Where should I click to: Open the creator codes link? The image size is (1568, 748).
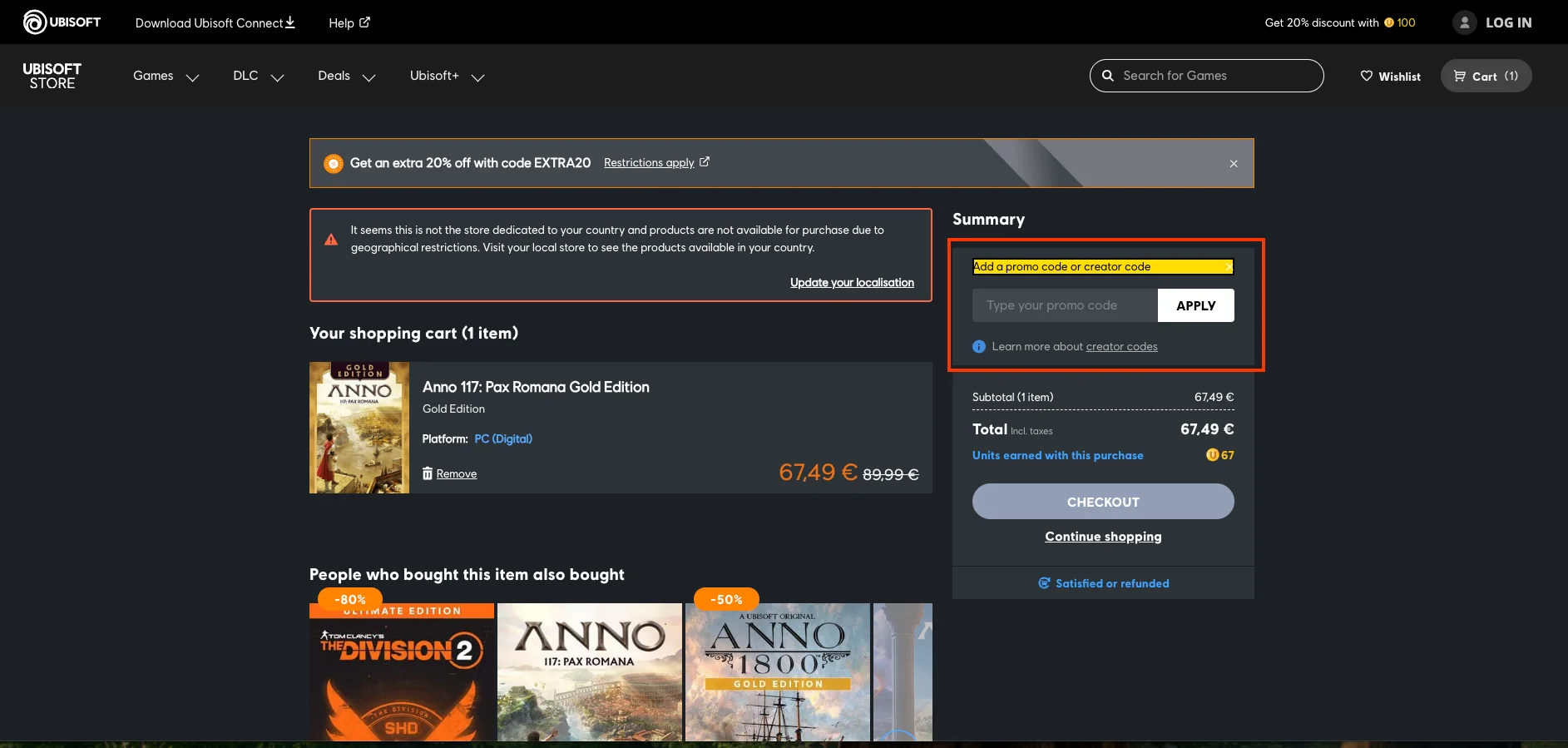(x=1121, y=346)
